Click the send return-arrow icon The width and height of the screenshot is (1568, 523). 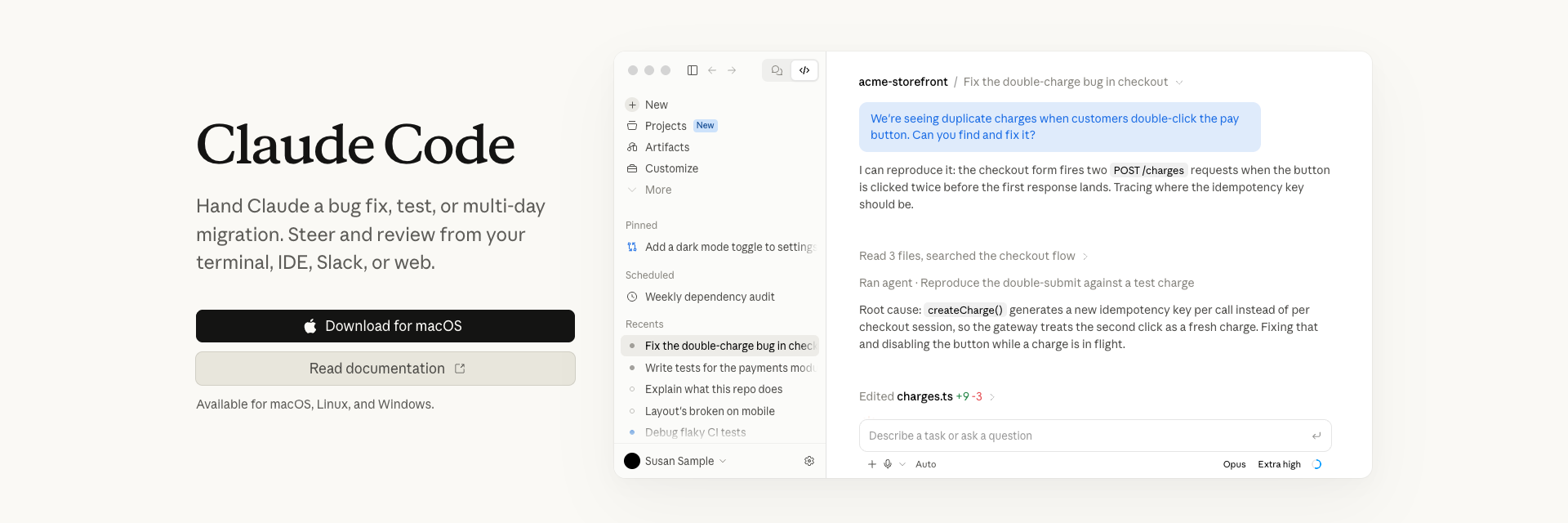[1316, 436]
